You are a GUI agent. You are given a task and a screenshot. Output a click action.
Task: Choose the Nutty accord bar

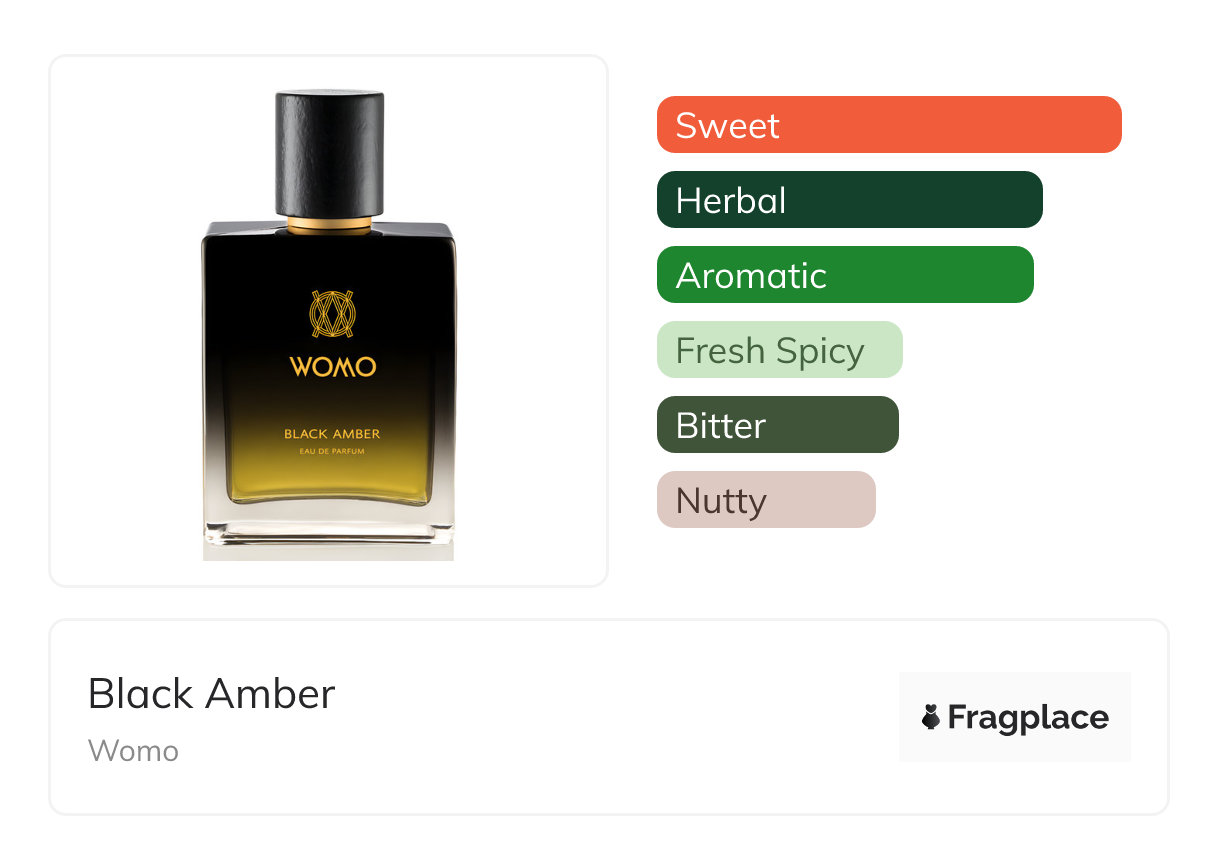tap(766, 500)
